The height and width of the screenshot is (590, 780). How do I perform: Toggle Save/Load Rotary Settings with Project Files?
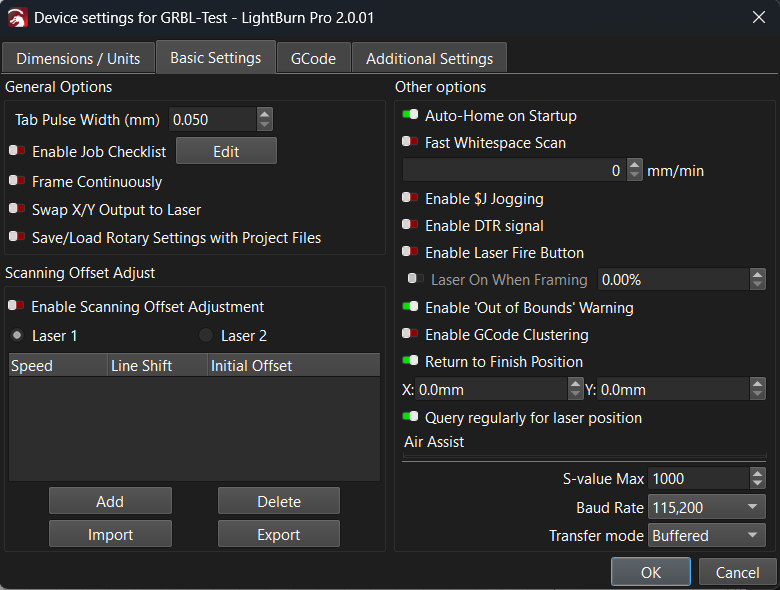click(17, 236)
